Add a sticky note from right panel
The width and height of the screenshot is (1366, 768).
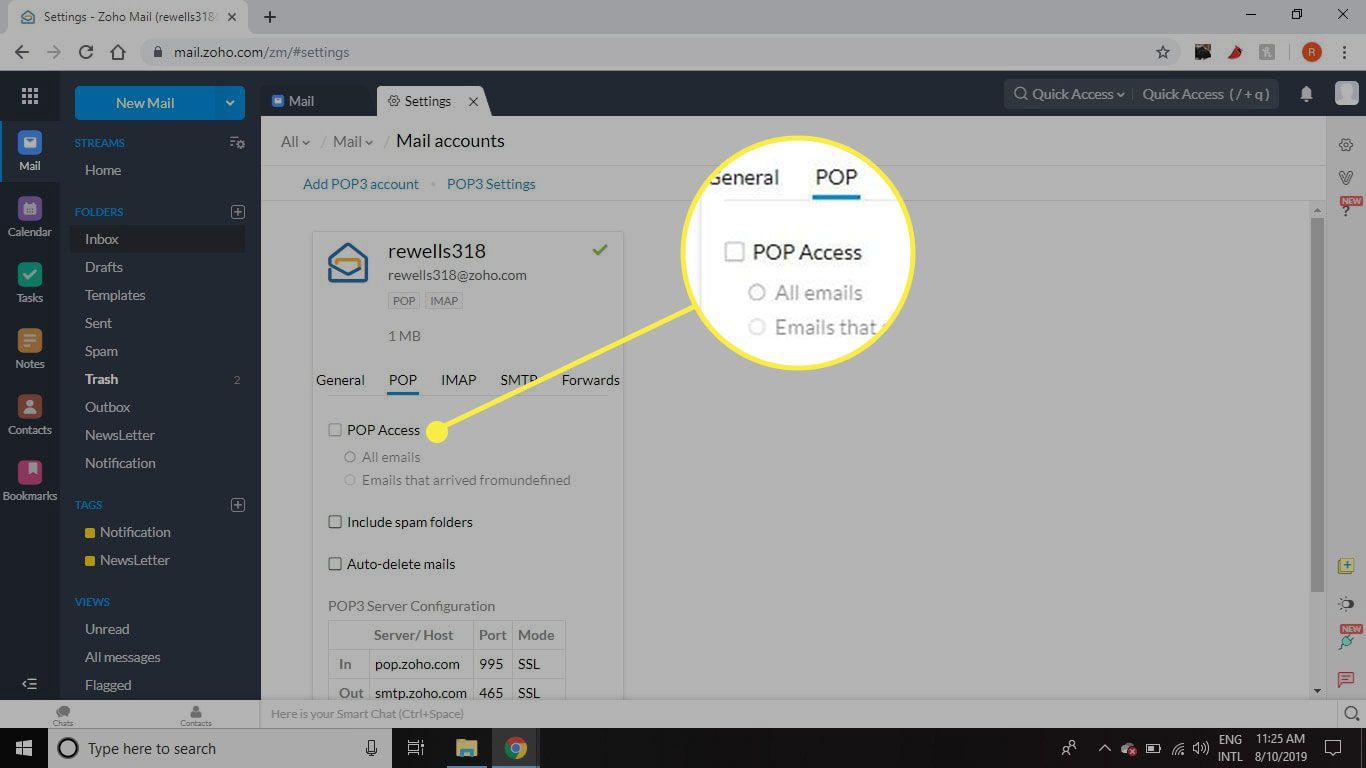tap(1346, 566)
